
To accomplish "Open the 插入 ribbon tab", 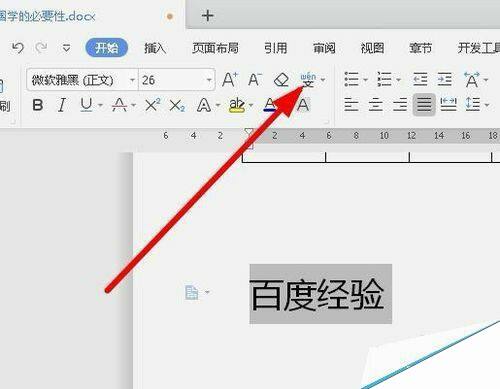I will (x=155, y=48).
